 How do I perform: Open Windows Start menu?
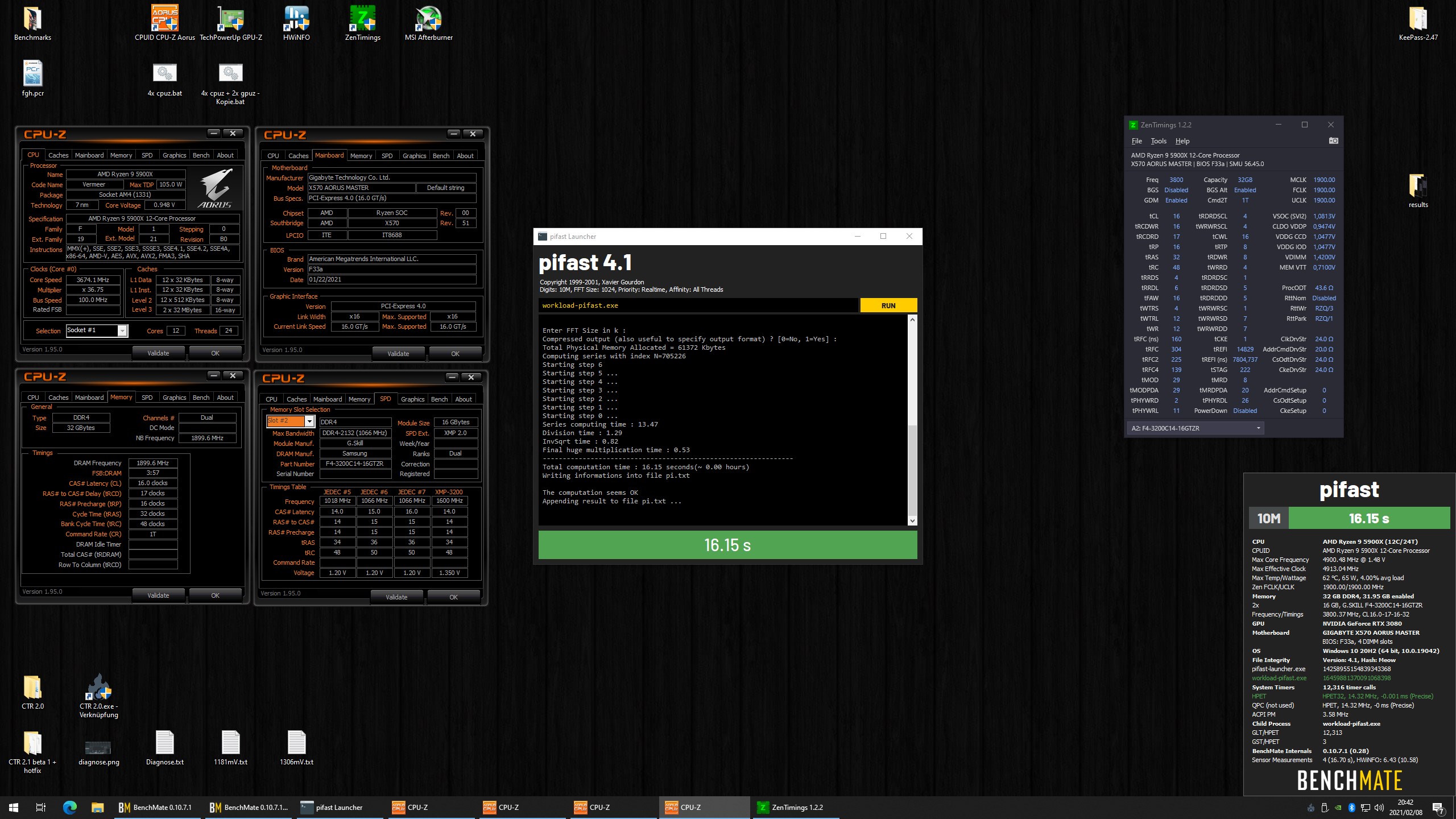[14, 807]
